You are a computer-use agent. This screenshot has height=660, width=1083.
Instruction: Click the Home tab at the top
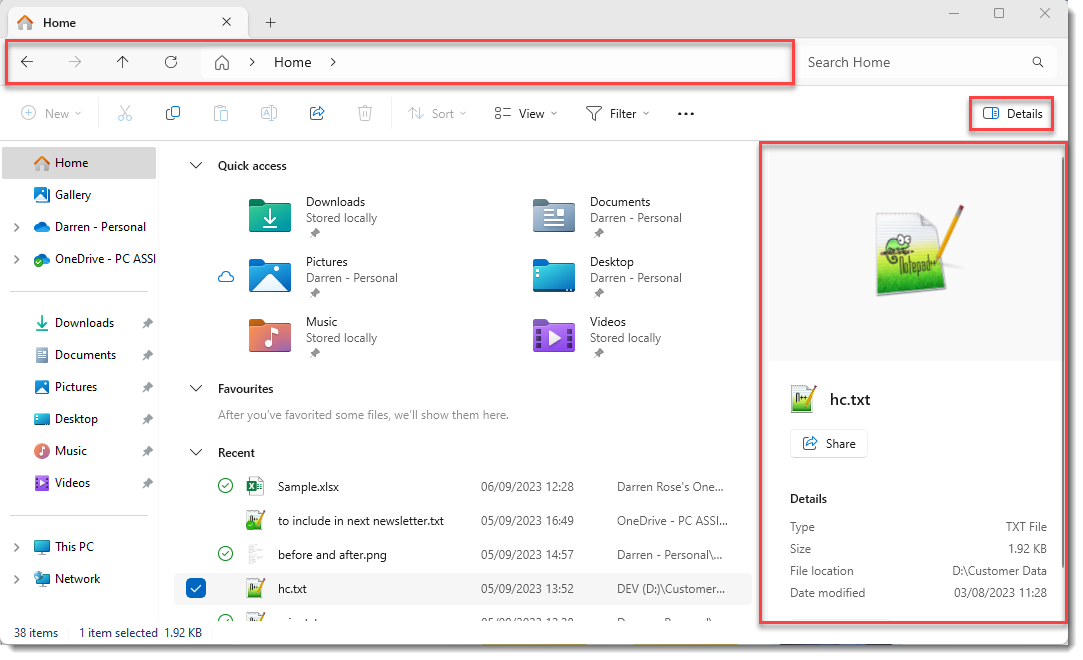coord(58,21)
